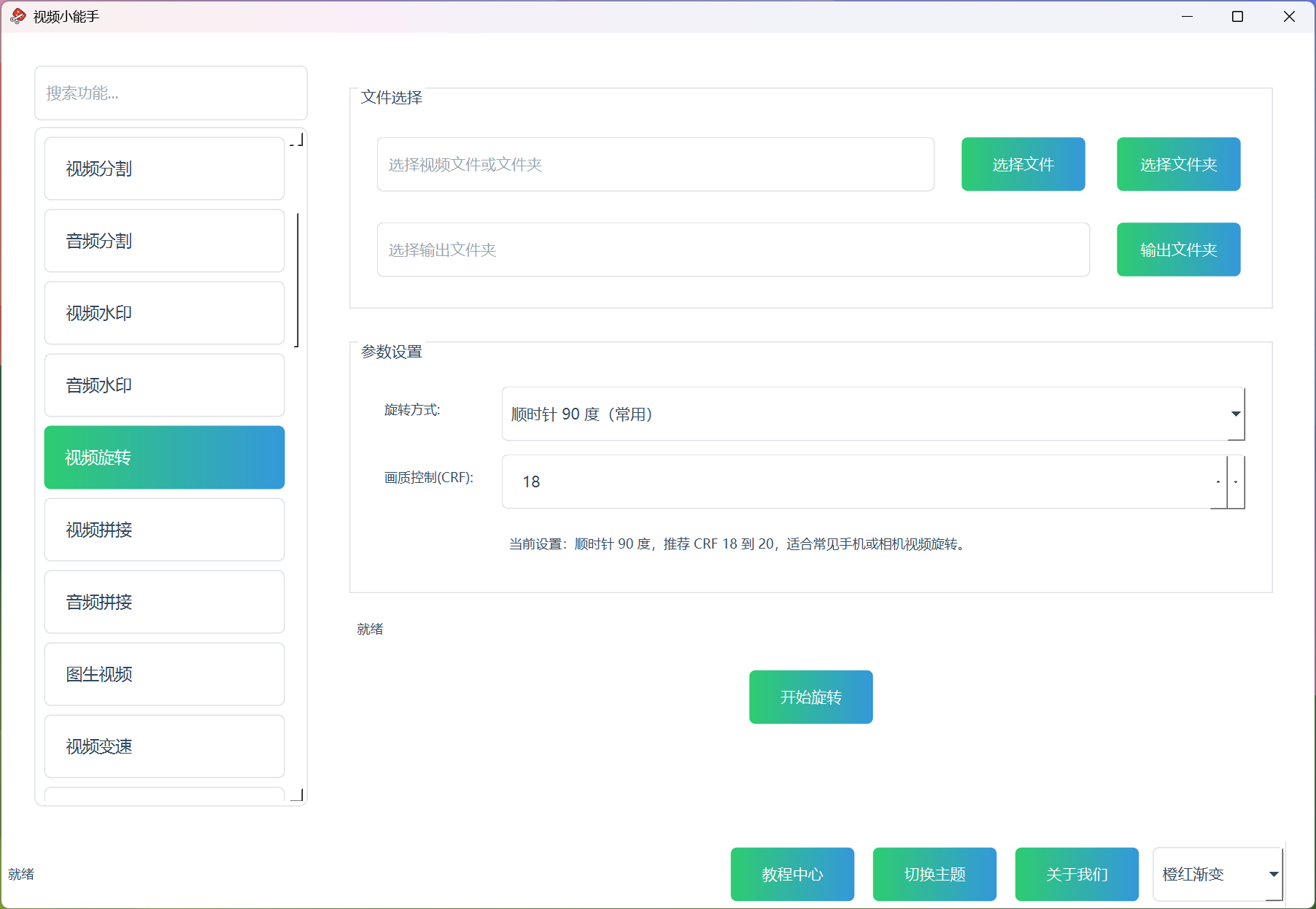
Task: Click the 切换主题 button
Action: point(934,874)
